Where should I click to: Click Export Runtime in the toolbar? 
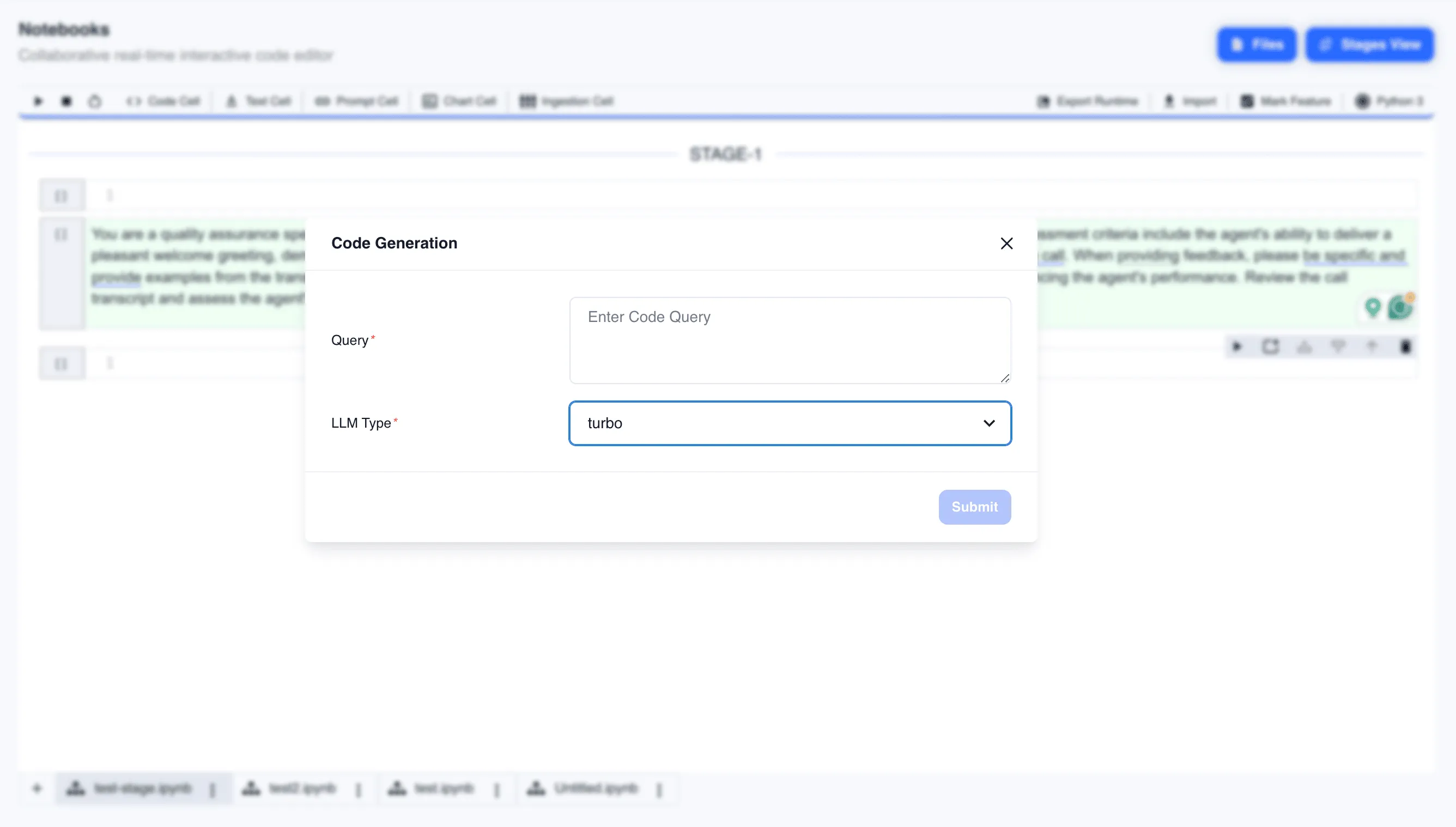pyautogui.click(x=1087, y=101)
